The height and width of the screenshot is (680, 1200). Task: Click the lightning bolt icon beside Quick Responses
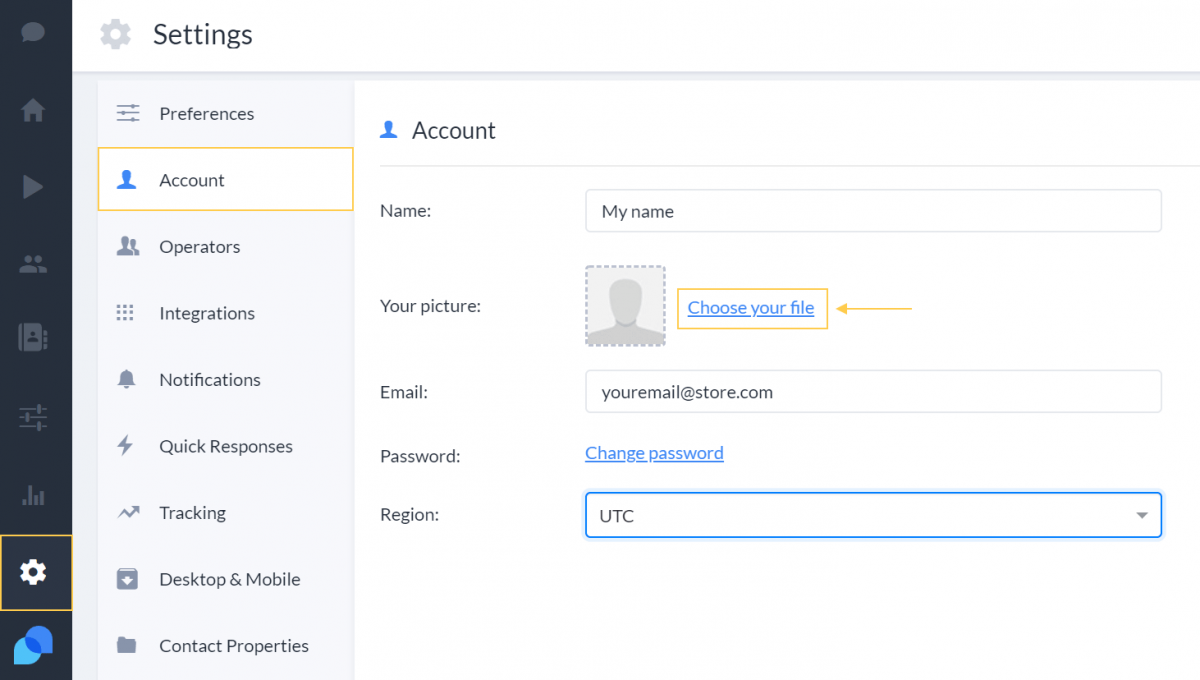coord(125,446)
